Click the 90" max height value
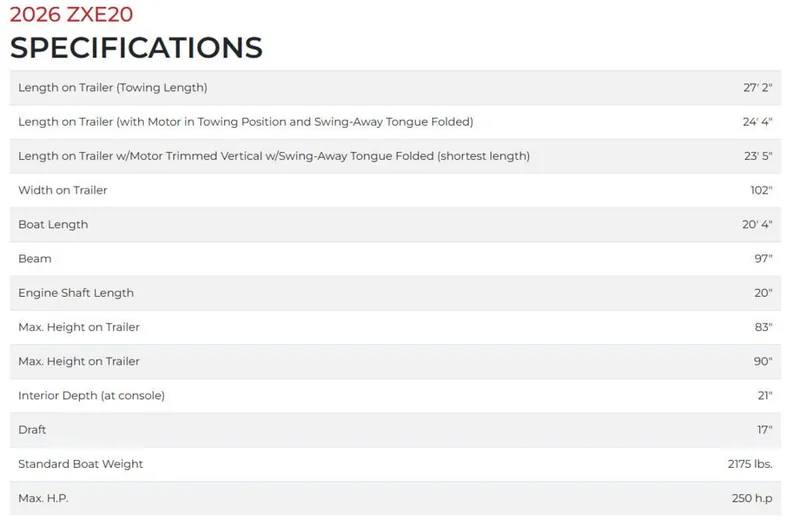Screen dimensions: 800x520 [x=764, y=361]
